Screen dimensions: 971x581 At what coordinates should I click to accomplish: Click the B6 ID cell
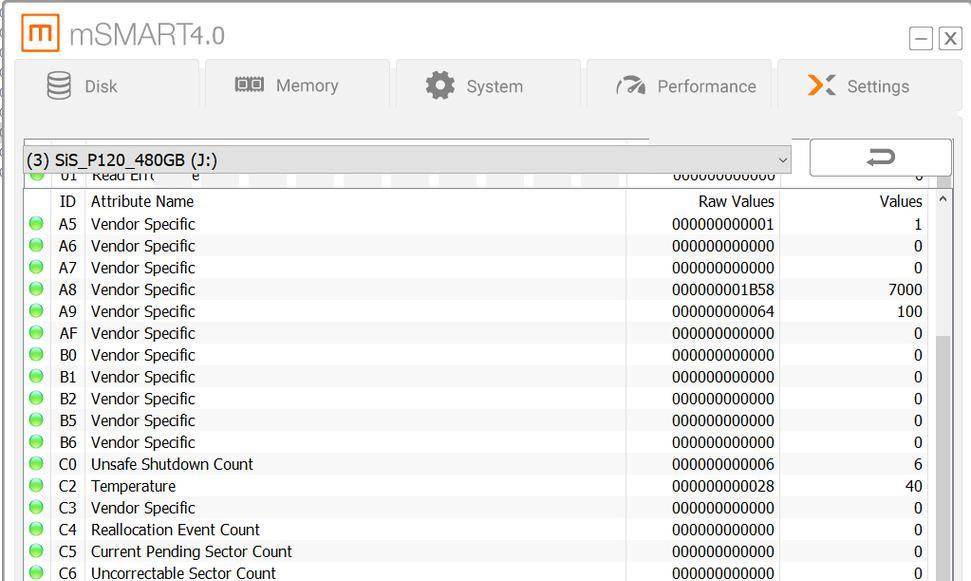[68, 442]
